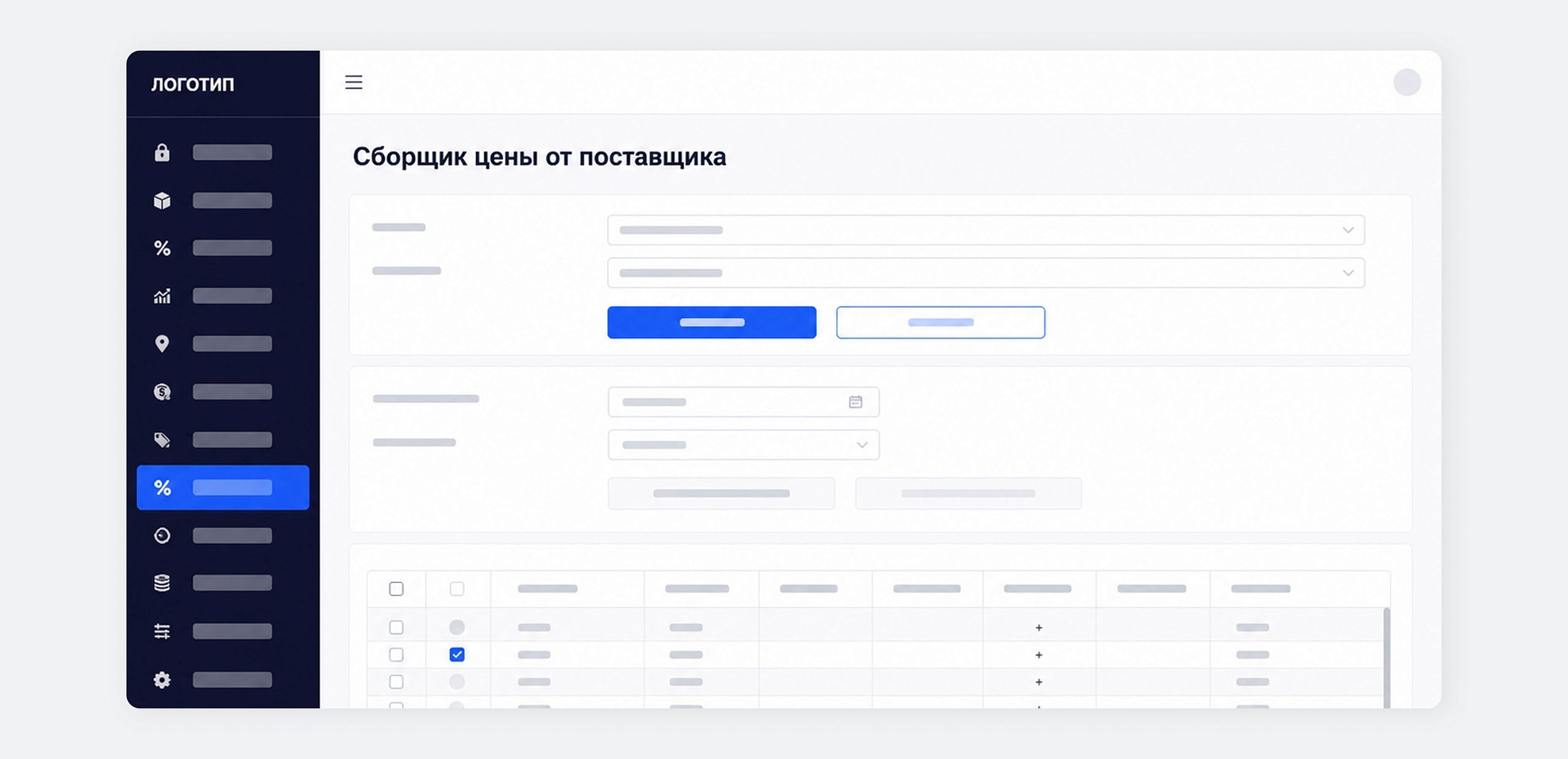Open the map pin location sidebar item
Viewport: 1568px width, 759px height.
(162, 344)
